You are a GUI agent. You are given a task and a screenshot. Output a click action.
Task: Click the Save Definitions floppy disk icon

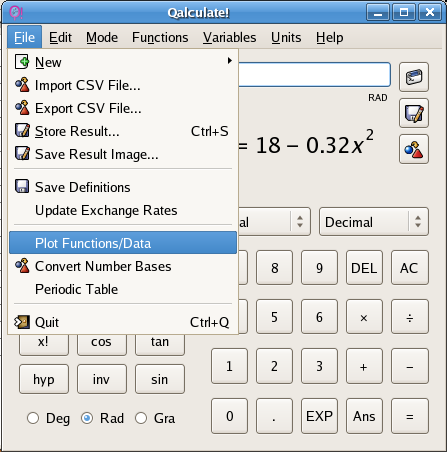tap(22, 187)
